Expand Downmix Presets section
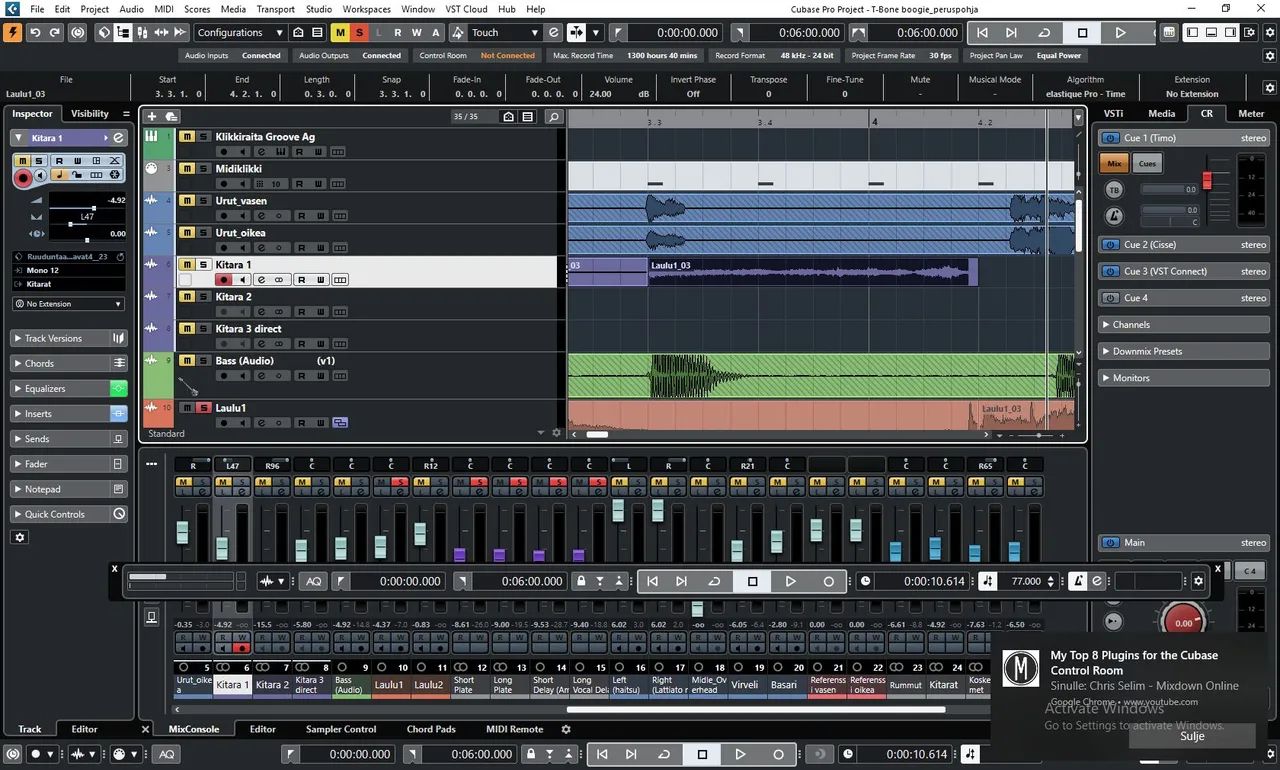The width and height of the screenshot is (1280, 770). pyautogui.click(x=1184, y=352)
